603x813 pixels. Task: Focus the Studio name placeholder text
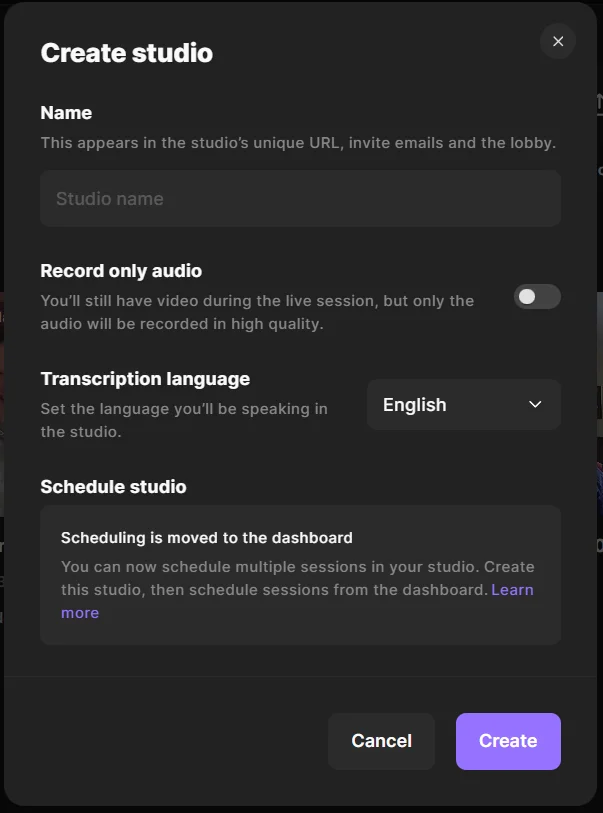pyautogui.click(x=110, y=198)
